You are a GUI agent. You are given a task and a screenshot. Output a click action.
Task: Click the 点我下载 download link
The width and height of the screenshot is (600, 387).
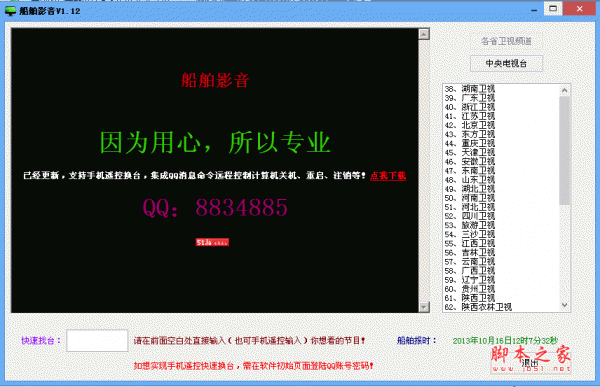[x=388, y=176]
